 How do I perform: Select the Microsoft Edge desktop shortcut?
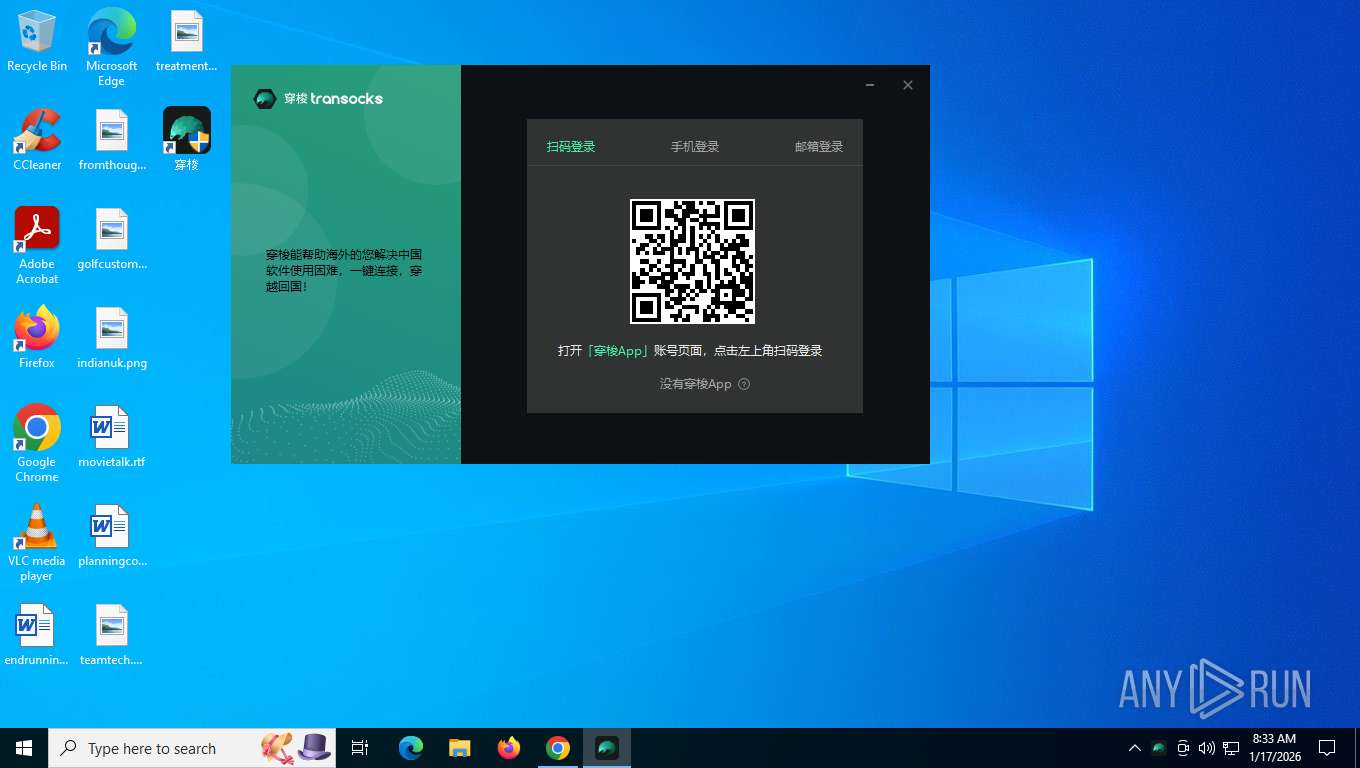(111, 48)
